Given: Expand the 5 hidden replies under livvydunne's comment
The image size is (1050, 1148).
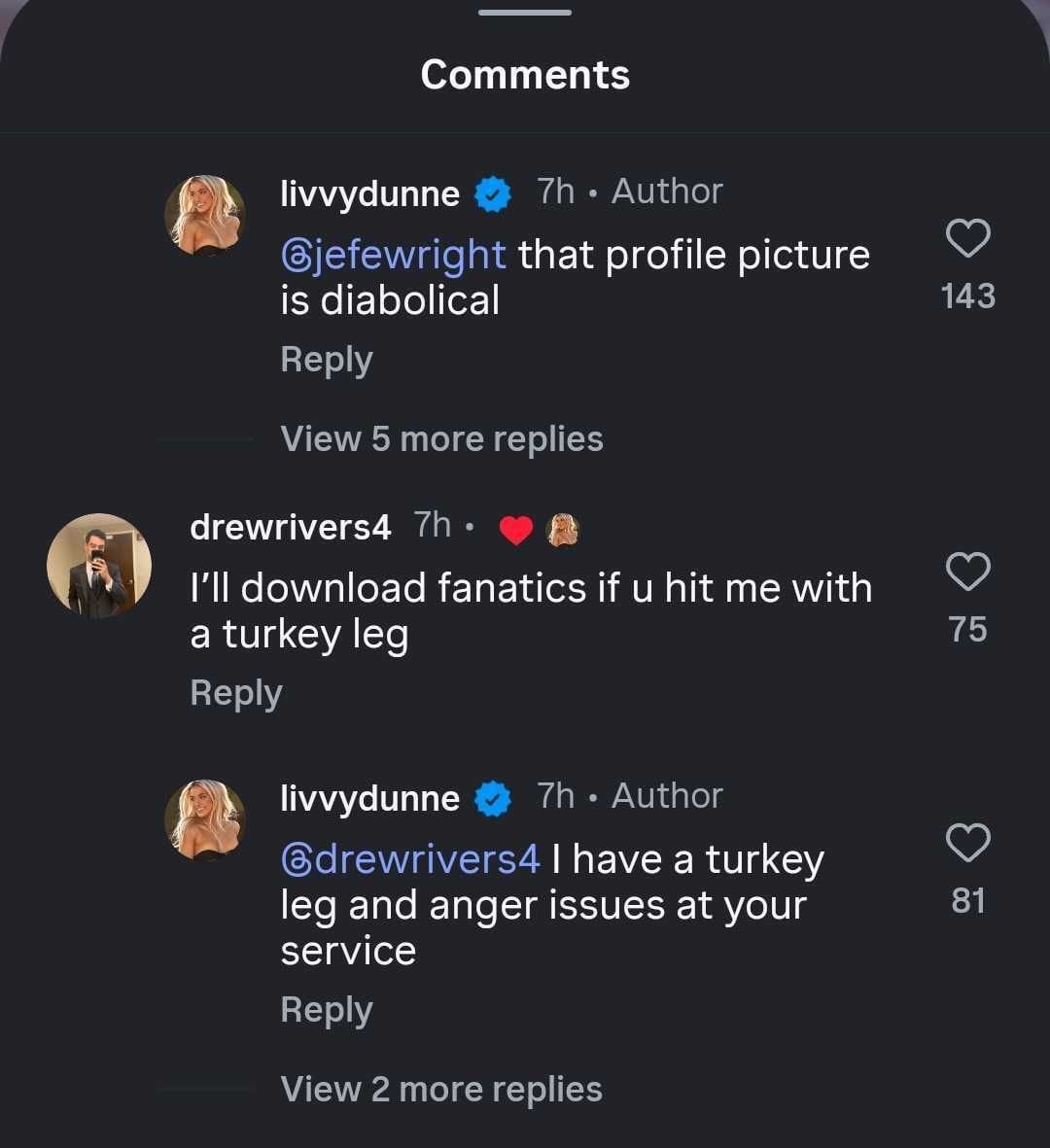Looking at the screenshot, I should pos(440,438).
